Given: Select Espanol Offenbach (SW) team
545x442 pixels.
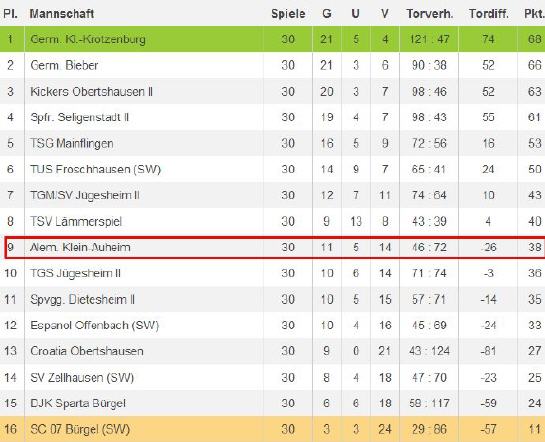Looking at the screenshot, I should click(95, 325).
